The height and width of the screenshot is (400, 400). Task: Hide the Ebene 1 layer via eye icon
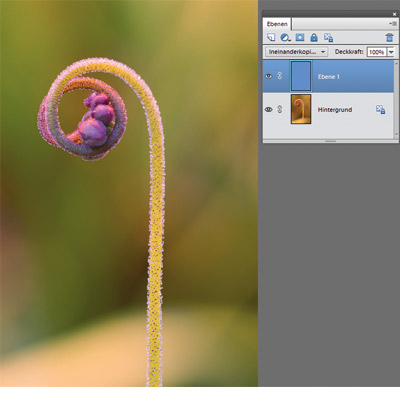(268, 76)
